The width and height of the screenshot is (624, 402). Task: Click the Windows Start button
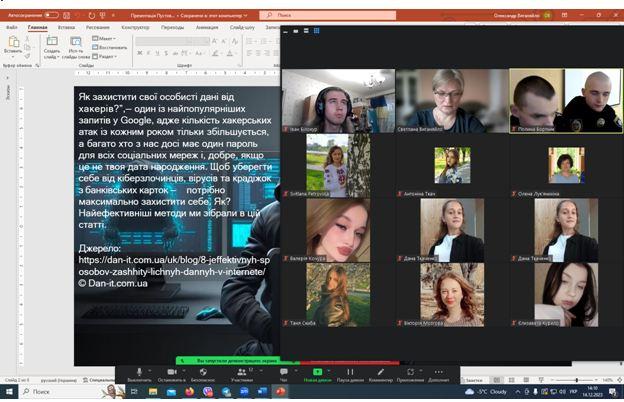pos(9,392)
